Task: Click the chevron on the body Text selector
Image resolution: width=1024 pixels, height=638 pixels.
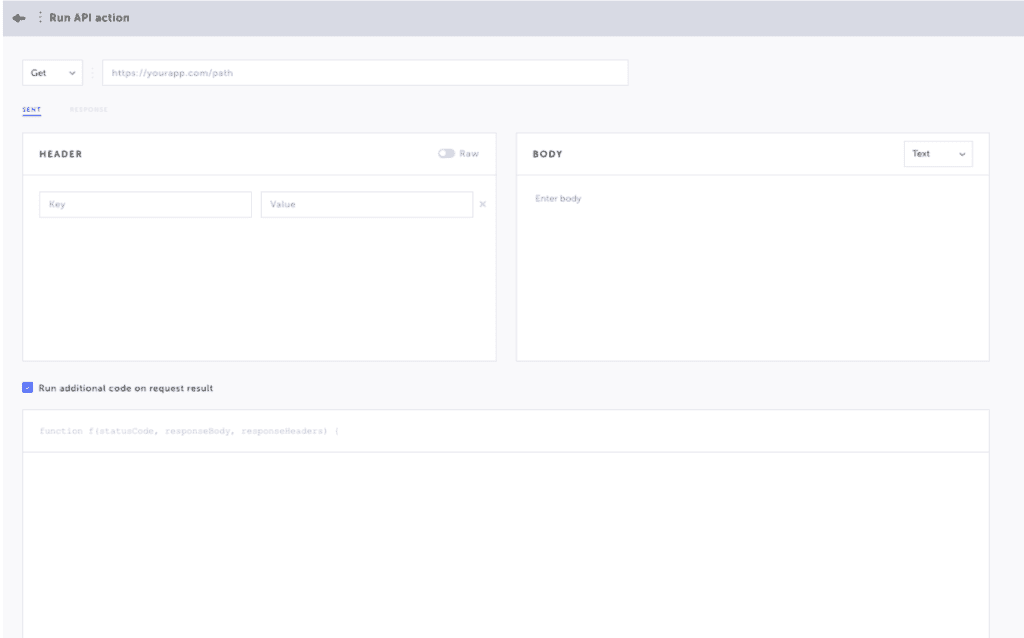Action: point(962,154)
